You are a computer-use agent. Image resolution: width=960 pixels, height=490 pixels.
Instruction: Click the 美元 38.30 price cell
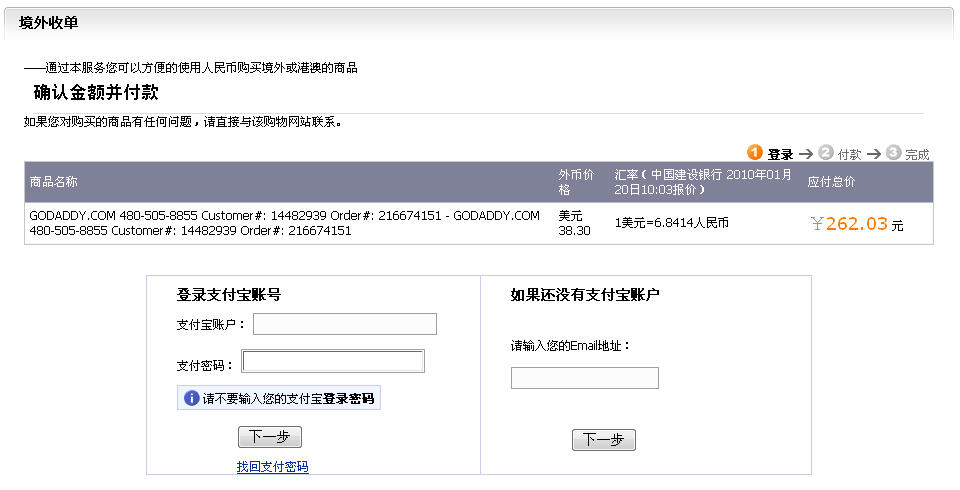pyautogui.click(x=574, y=223)
